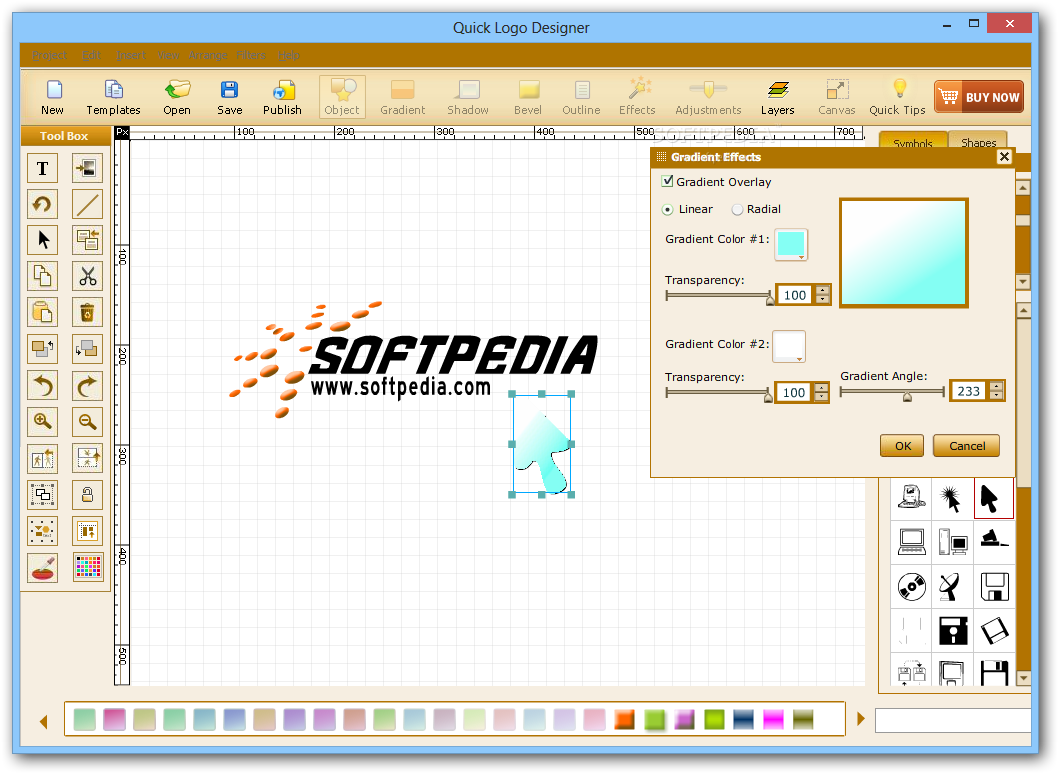This screenshot has height=774, width=1059.
Task: Switch to the Shapes tab
Action: click(978, 140)
